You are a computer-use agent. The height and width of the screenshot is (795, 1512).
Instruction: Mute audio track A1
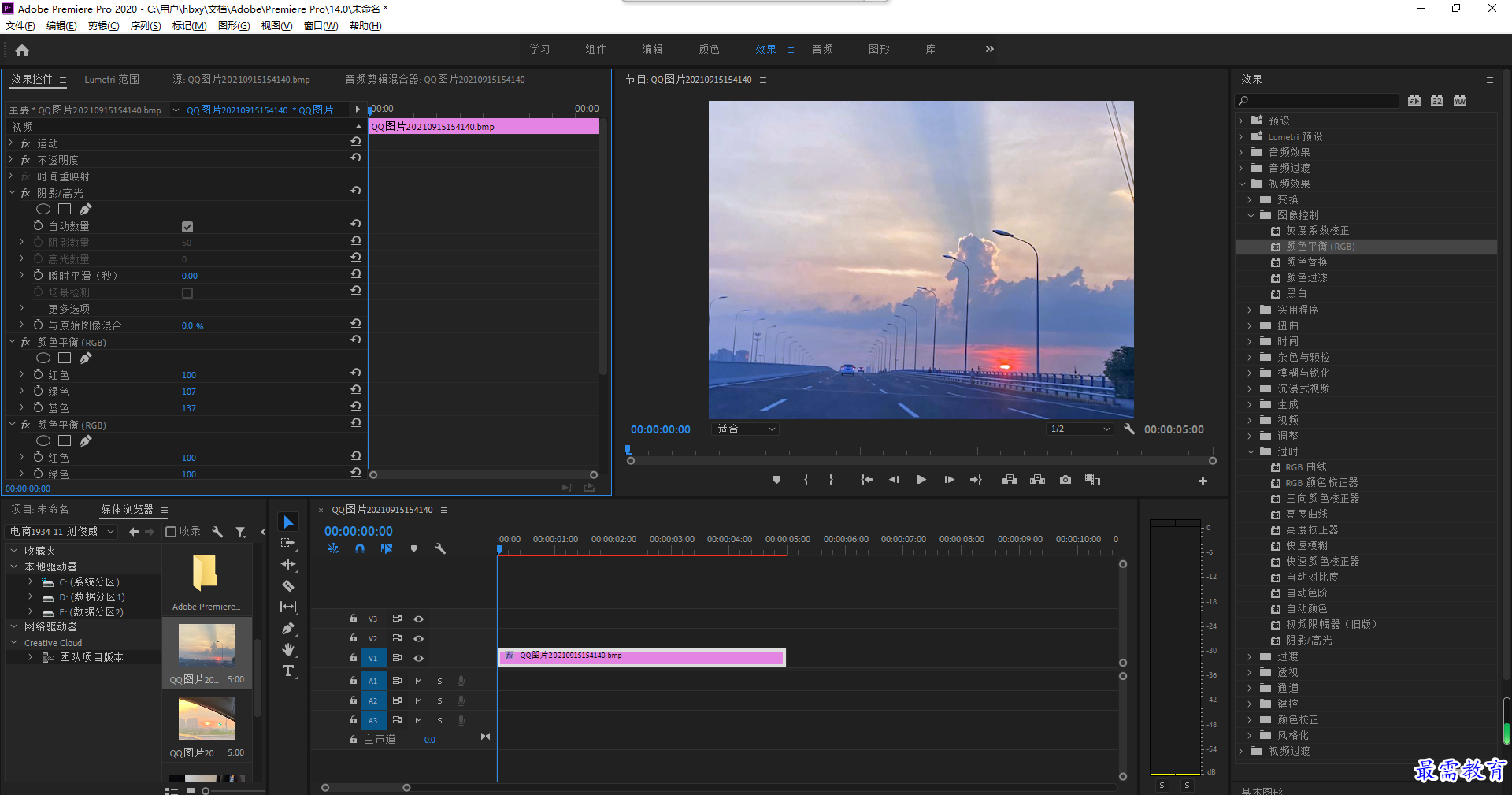point(418,681)
